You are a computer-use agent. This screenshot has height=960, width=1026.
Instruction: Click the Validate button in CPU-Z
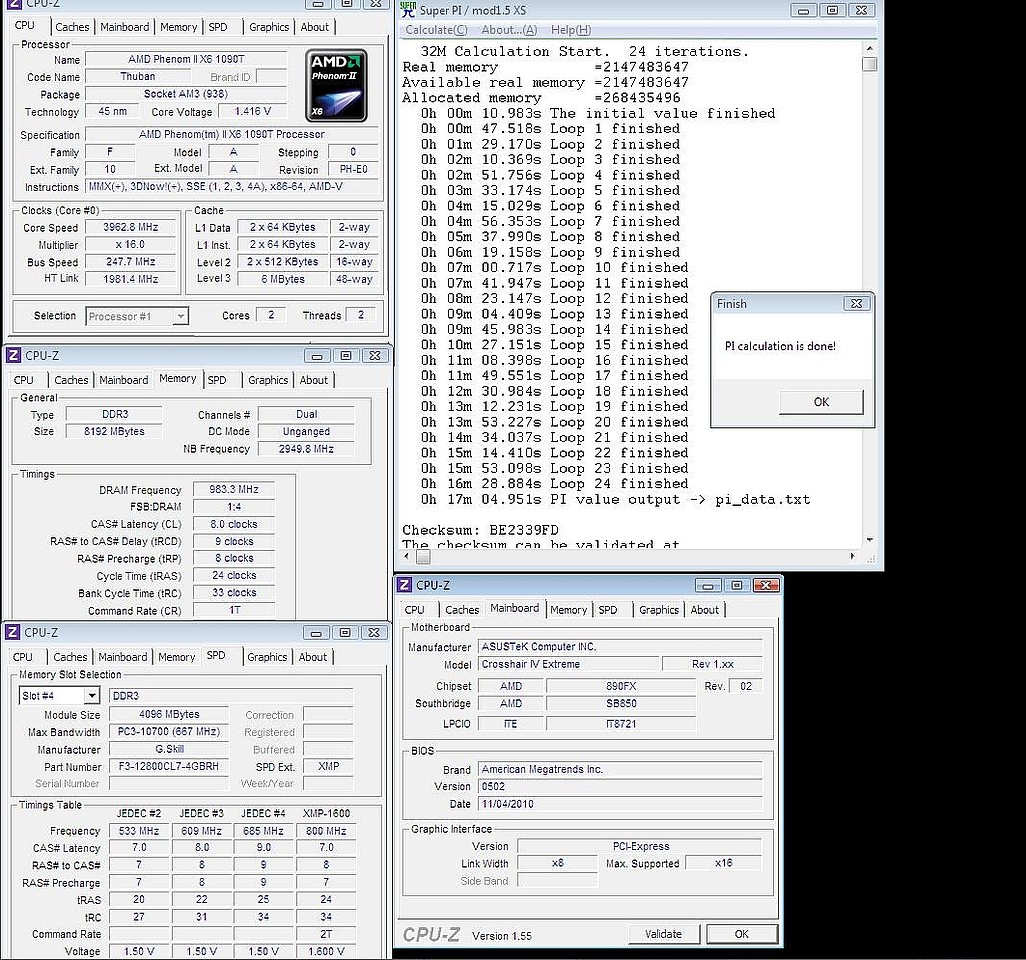tap(663, 934)
